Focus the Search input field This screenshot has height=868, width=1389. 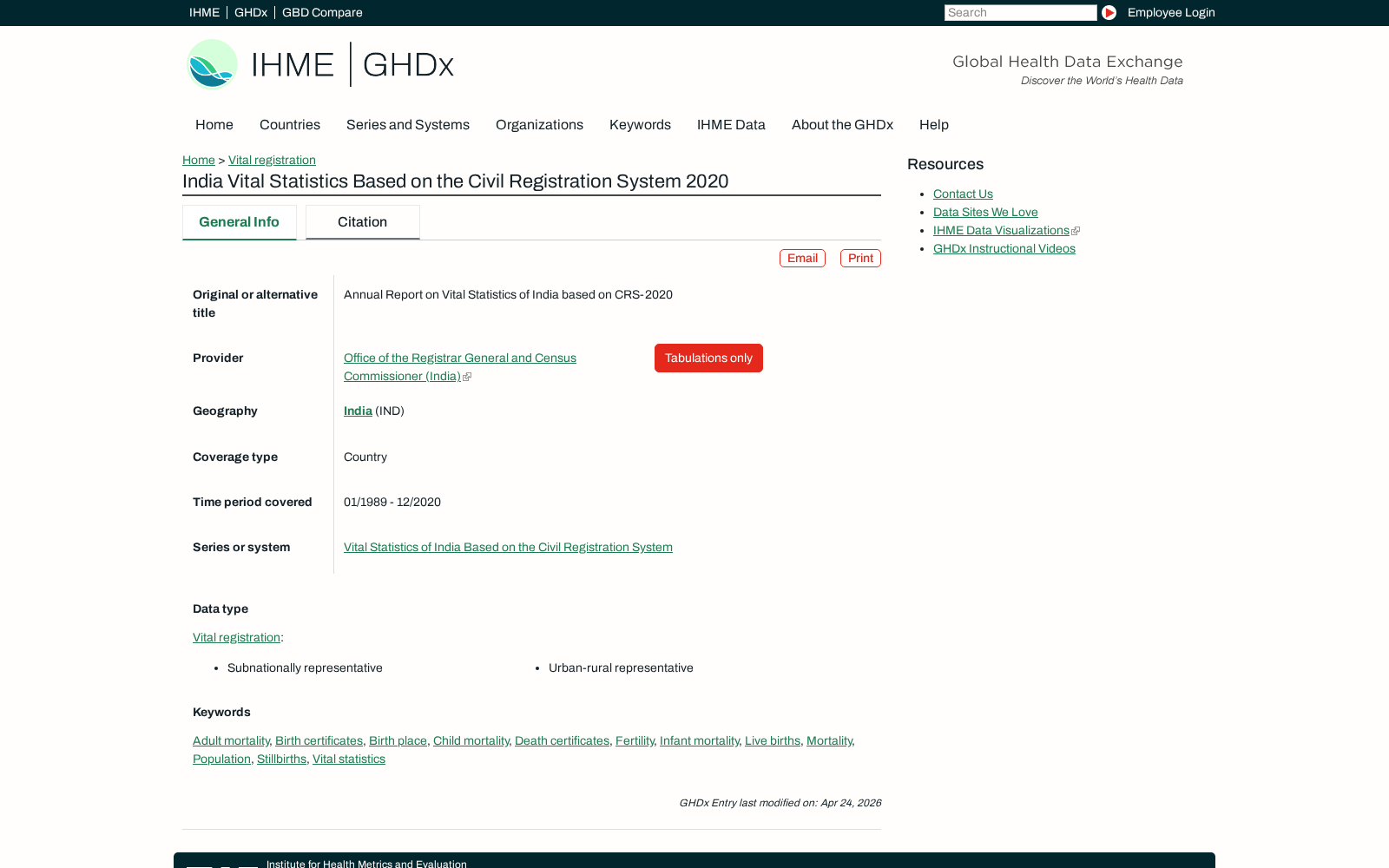1020,12
